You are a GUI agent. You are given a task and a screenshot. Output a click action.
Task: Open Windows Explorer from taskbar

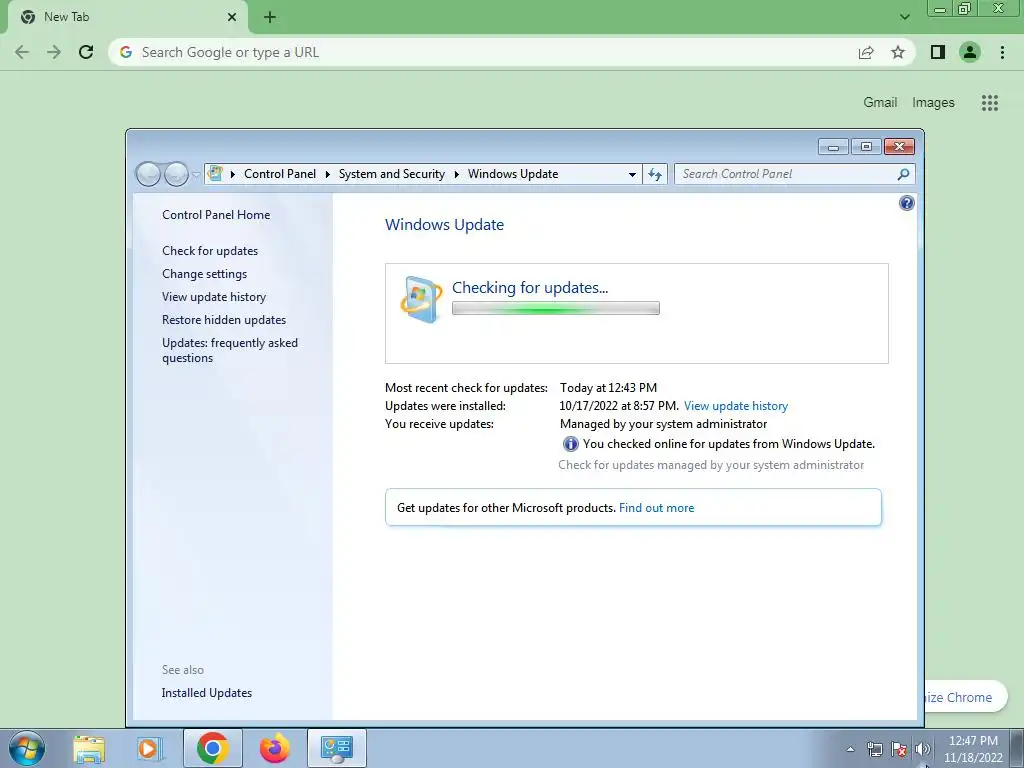[89, 748]
